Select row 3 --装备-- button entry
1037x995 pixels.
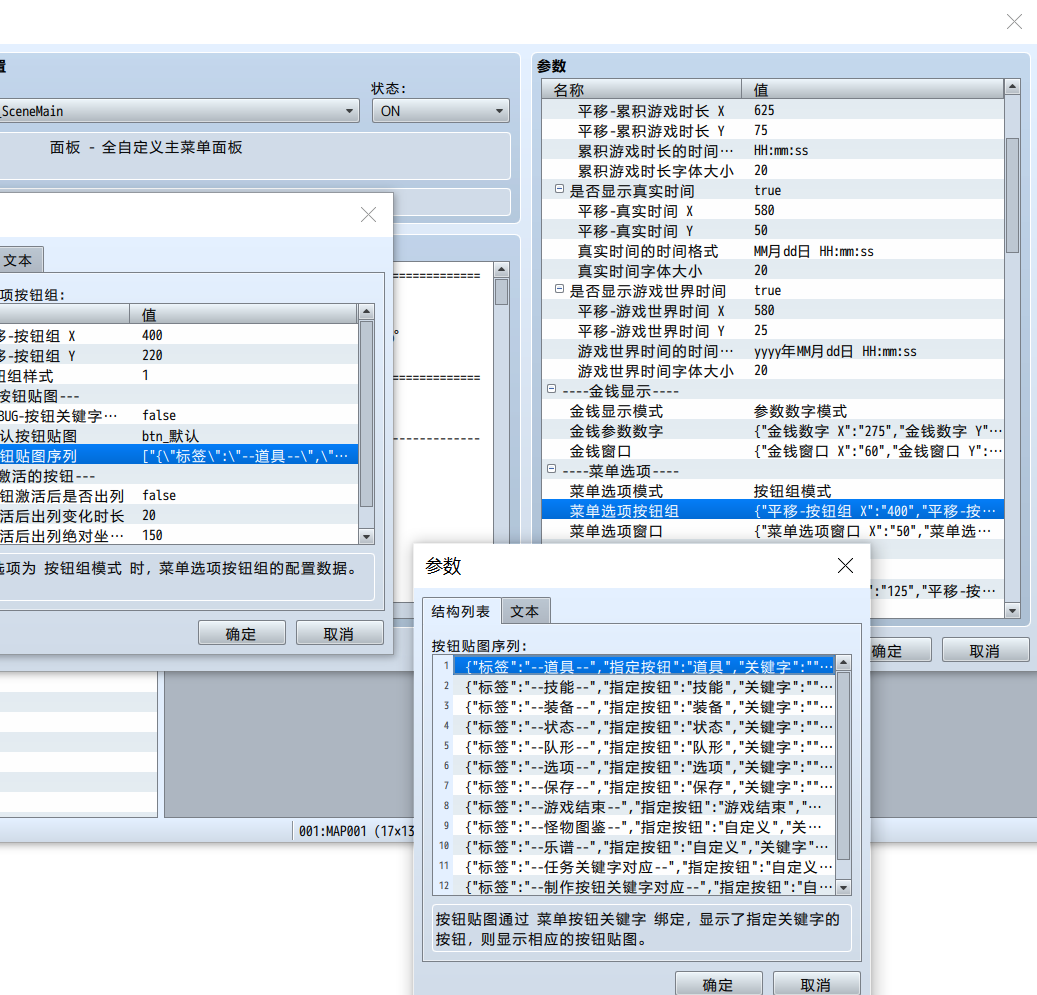[643, 707]
